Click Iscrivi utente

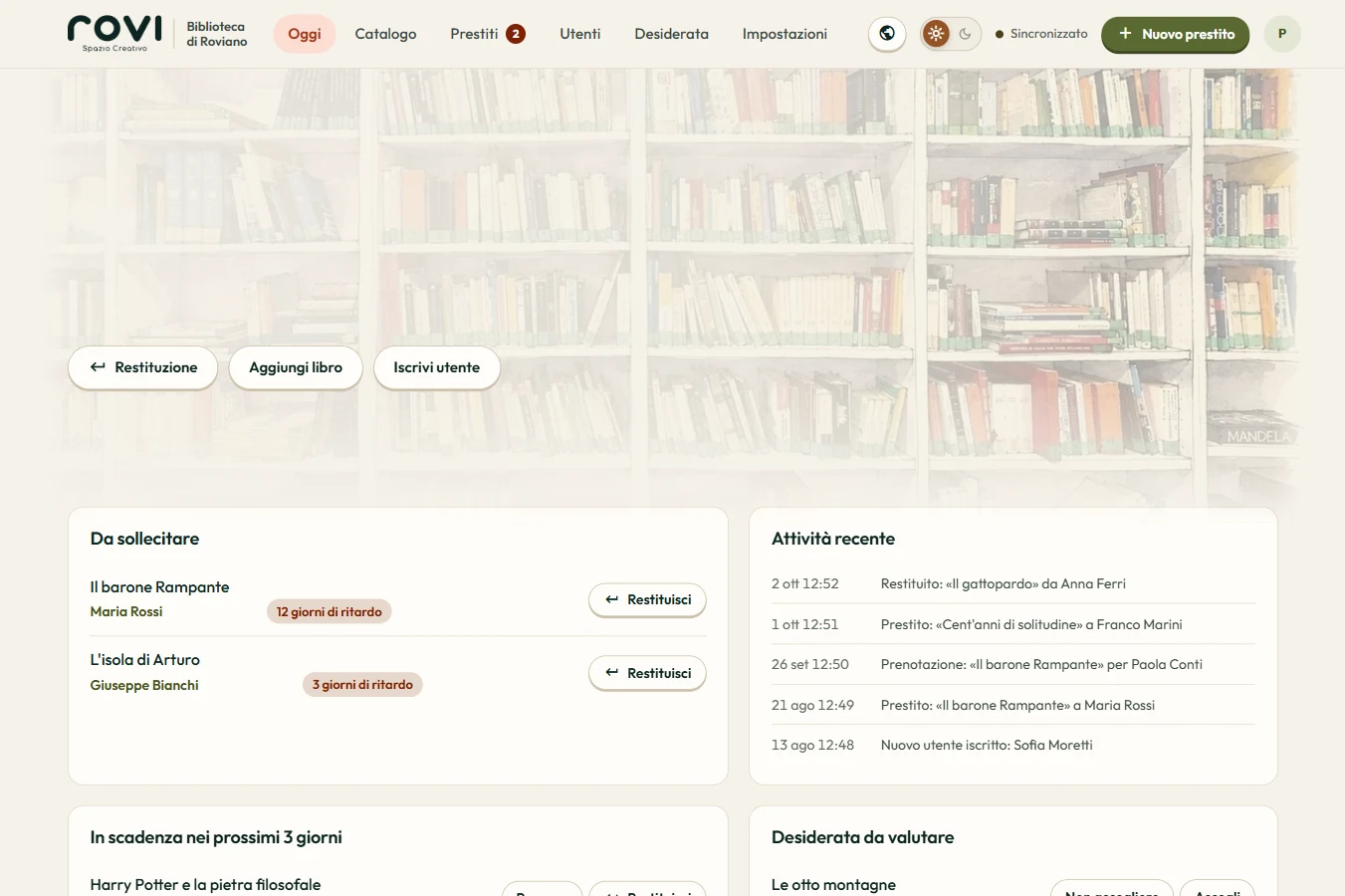[x=437, y=367]
